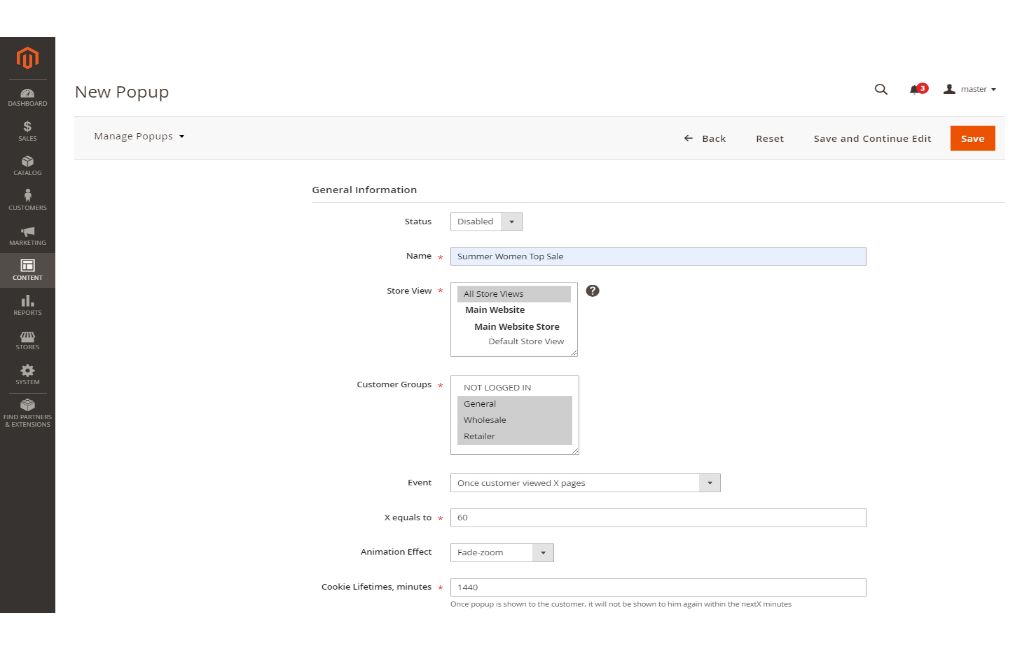Open the notifications bell icon
1024x650 pixels.
[x=918, y=89]
